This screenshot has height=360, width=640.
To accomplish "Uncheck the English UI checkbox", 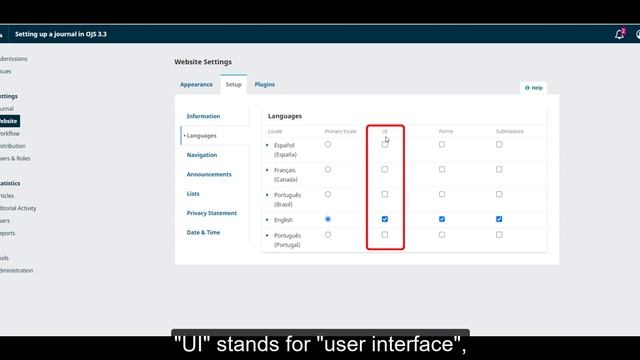I will pos(385,219).
